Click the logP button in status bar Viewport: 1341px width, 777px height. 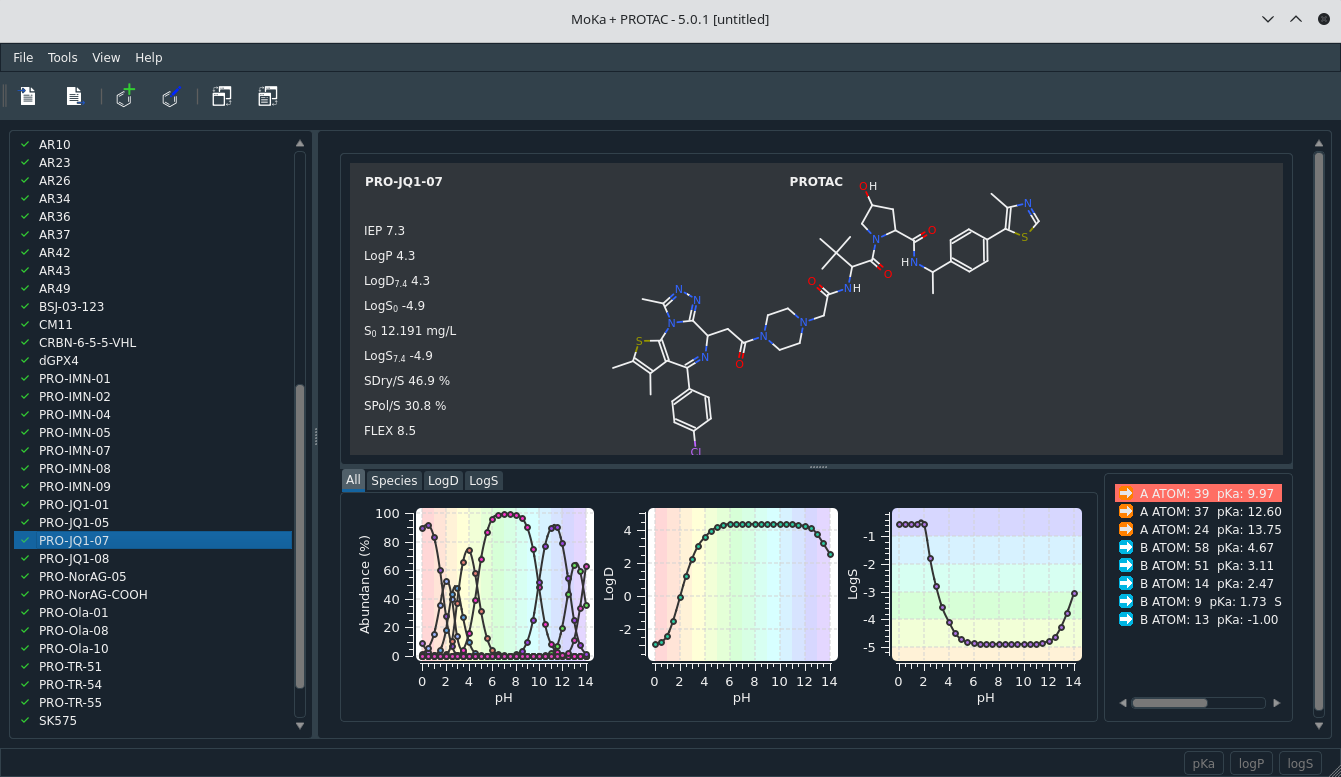(x=1252, y=763)
